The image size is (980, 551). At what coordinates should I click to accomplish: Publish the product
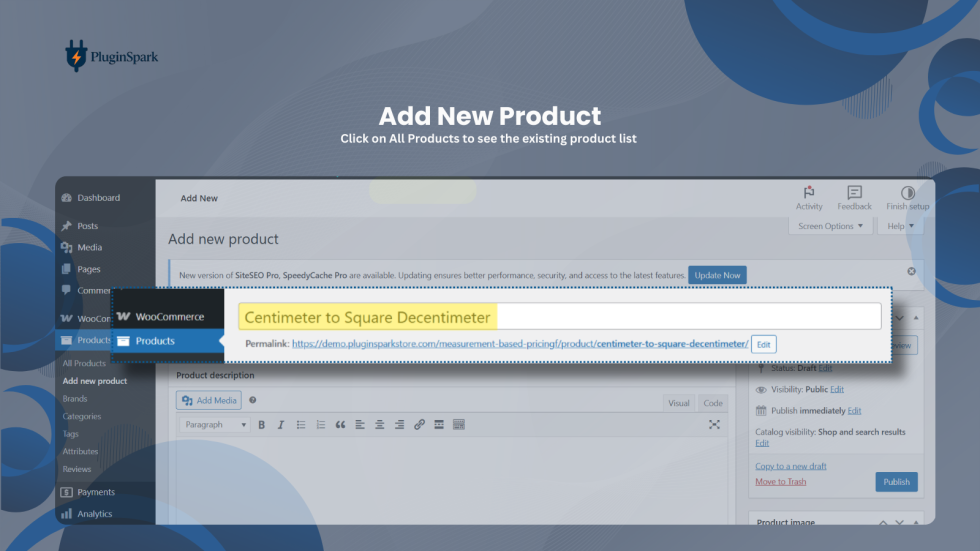coord(896,482)
